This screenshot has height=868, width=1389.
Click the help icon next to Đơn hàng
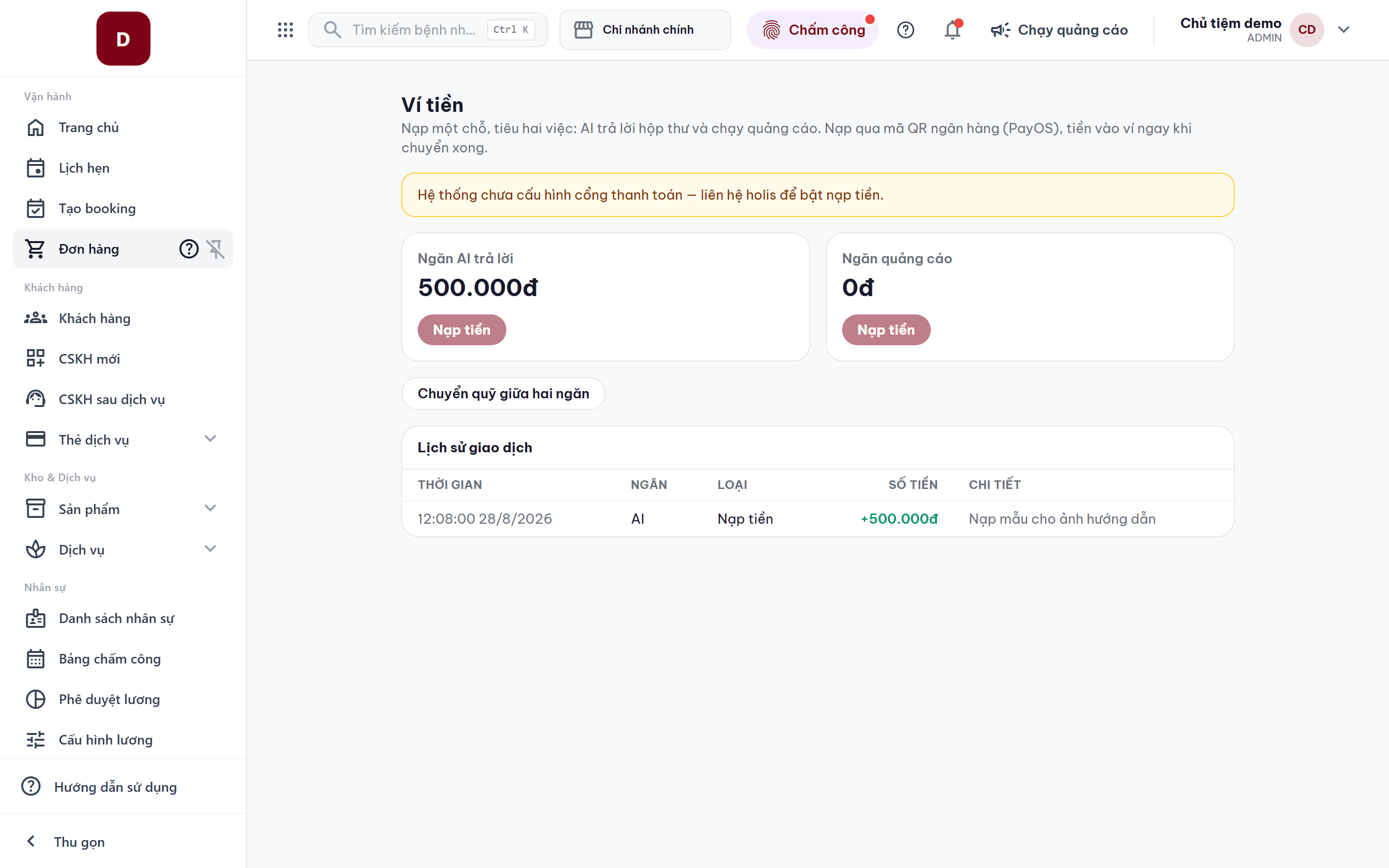tap(189, 249)
